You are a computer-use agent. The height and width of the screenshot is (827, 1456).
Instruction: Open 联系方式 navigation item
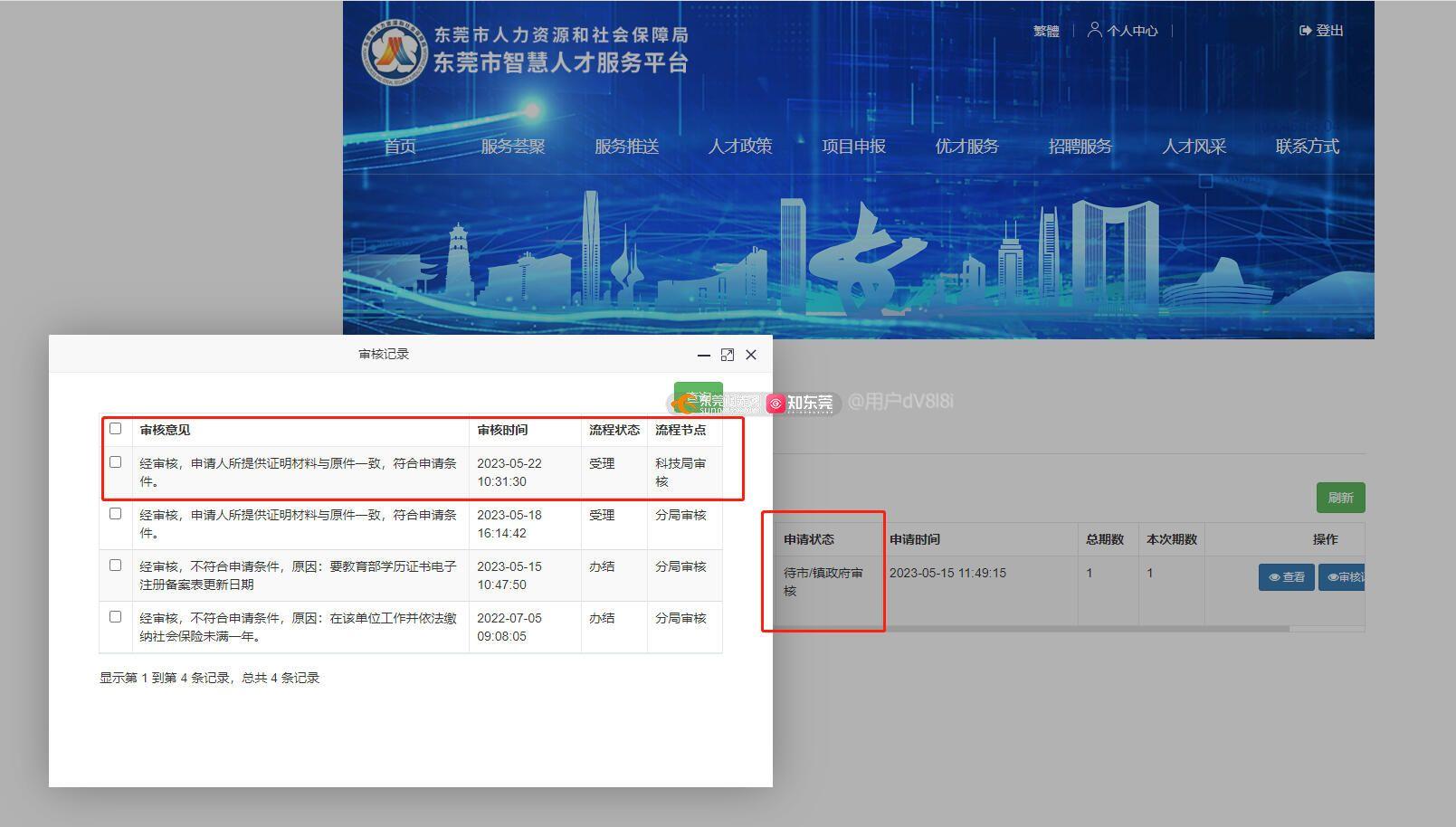(1308, 147)
